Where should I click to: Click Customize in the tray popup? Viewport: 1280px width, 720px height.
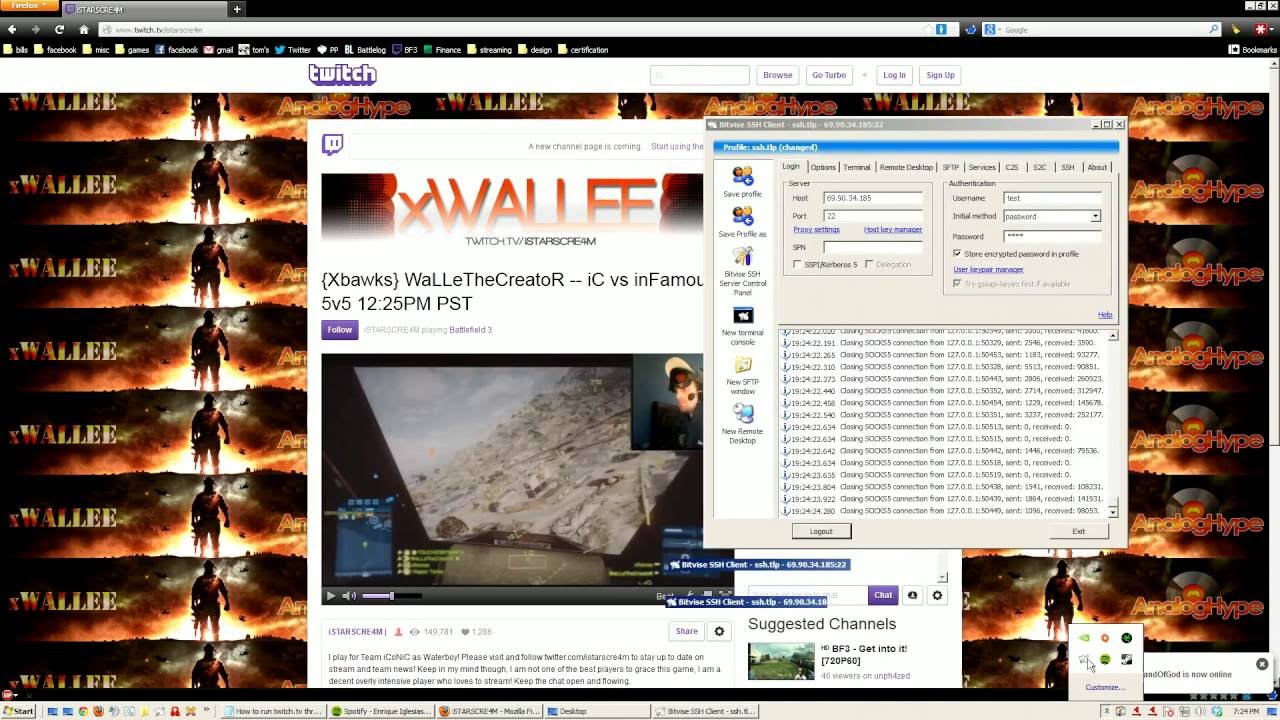(1105, 687)
